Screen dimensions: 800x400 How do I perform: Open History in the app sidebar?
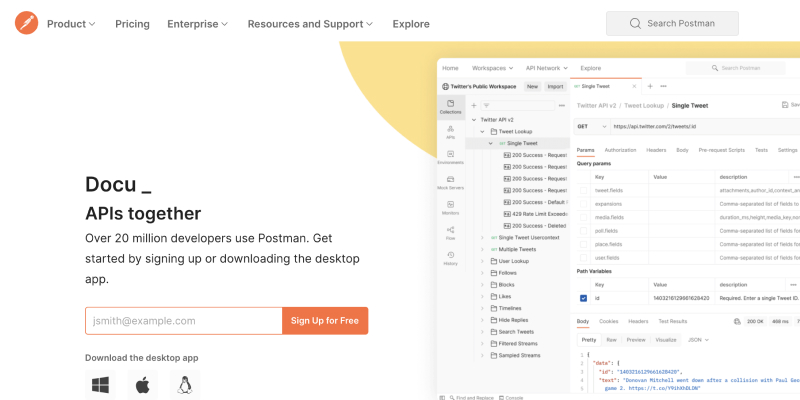(x=451, y=258)
